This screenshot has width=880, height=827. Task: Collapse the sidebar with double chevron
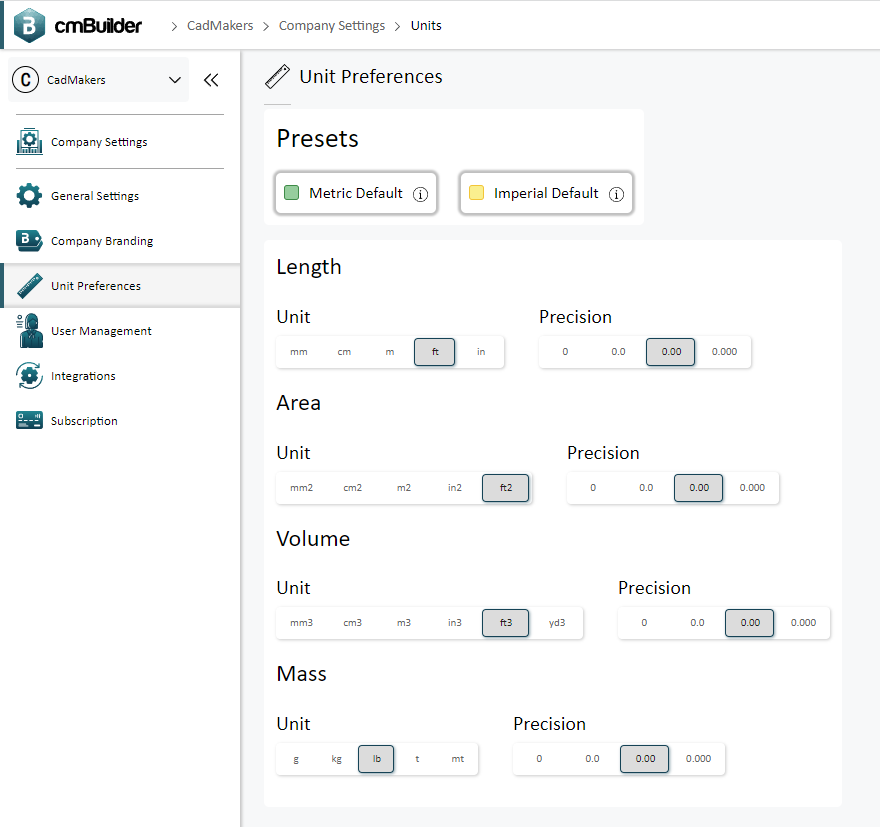(x=211, y=80)
